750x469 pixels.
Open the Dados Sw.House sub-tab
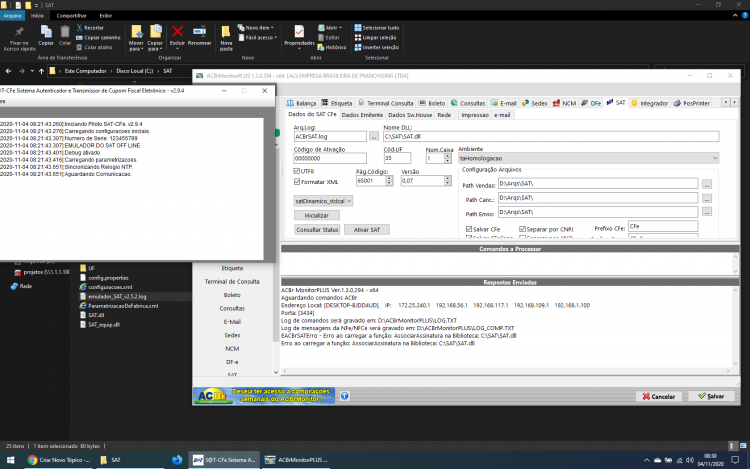(x=410, y=115)
